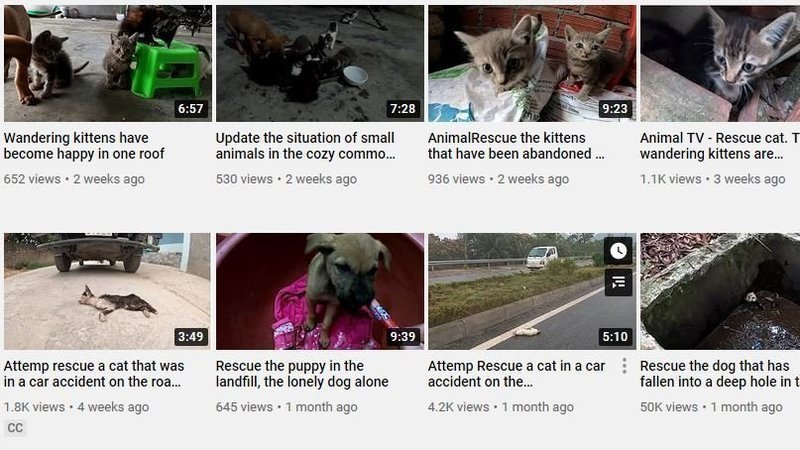Open 'Rescue the puppy in the landfill' title
Viewport: 800px width, 450px height.
(302, 374)
